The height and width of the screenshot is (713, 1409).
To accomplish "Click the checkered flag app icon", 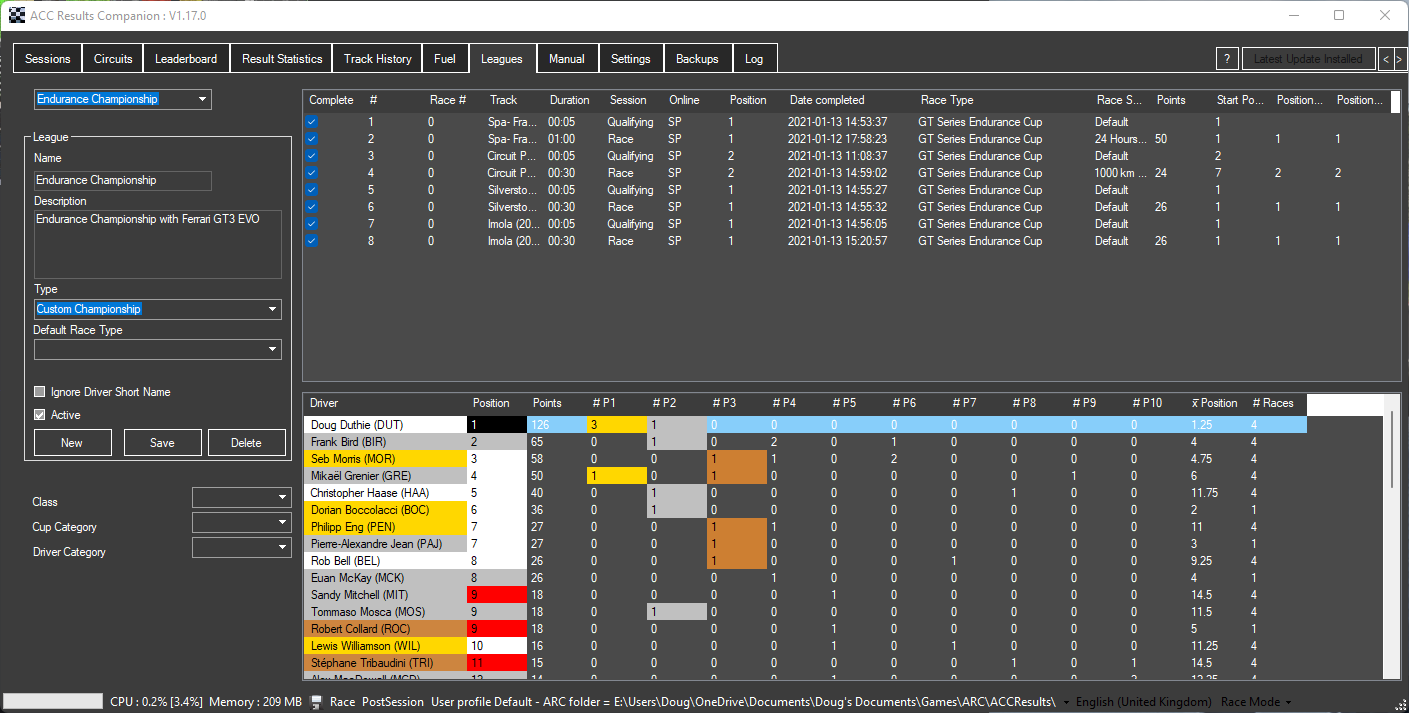I will 15,15.
